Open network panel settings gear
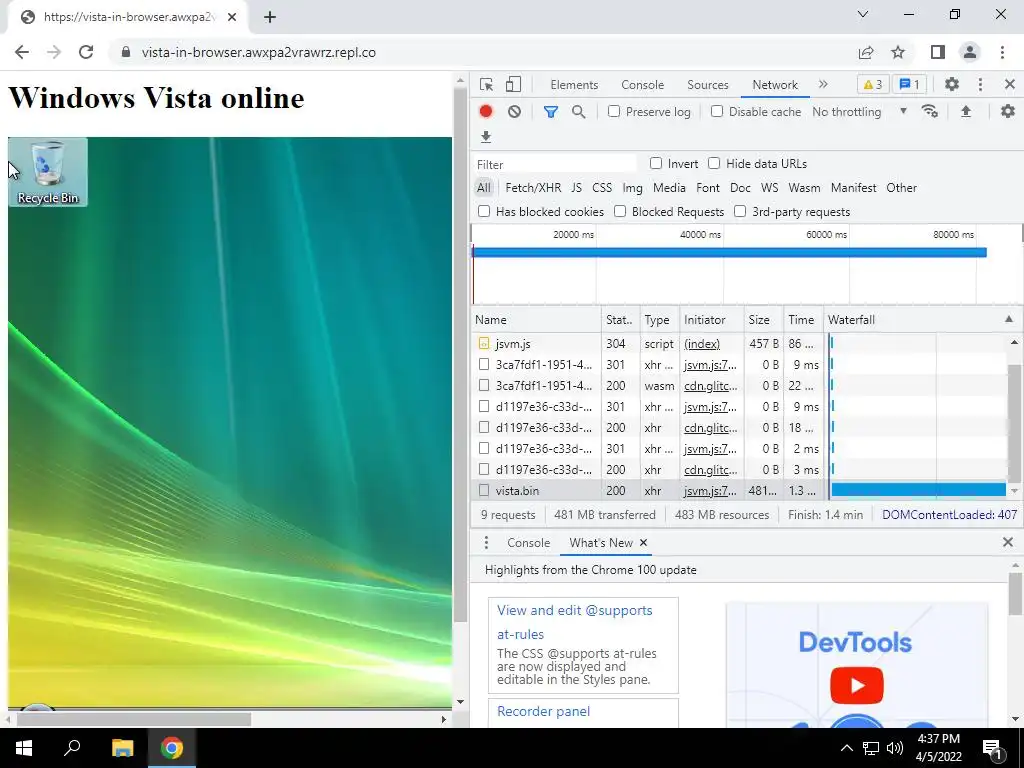This screenshot has width=1024, height=768. click(1008, 112)
